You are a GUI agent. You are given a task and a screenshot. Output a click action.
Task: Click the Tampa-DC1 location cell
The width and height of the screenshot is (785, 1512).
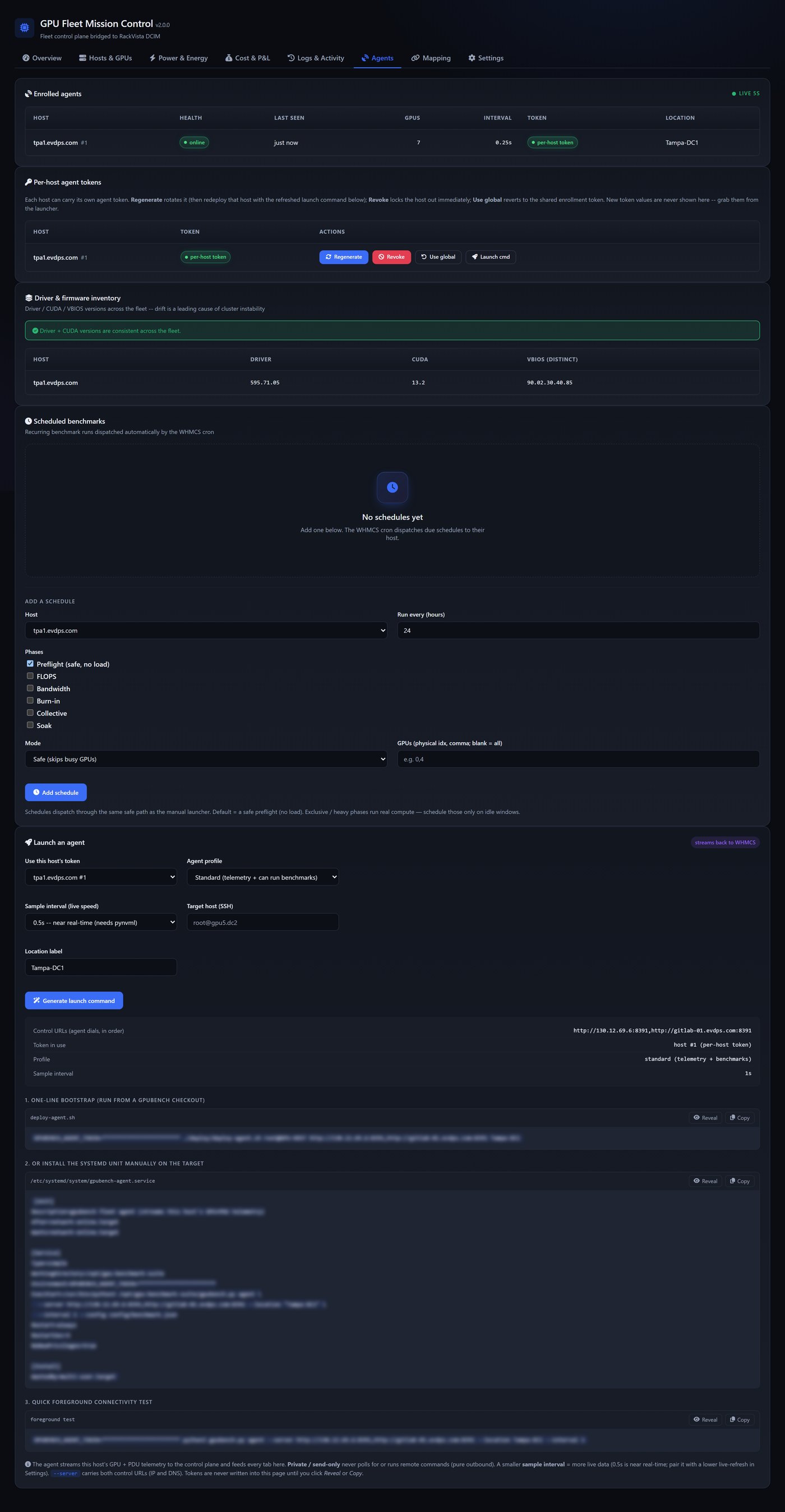682,143
